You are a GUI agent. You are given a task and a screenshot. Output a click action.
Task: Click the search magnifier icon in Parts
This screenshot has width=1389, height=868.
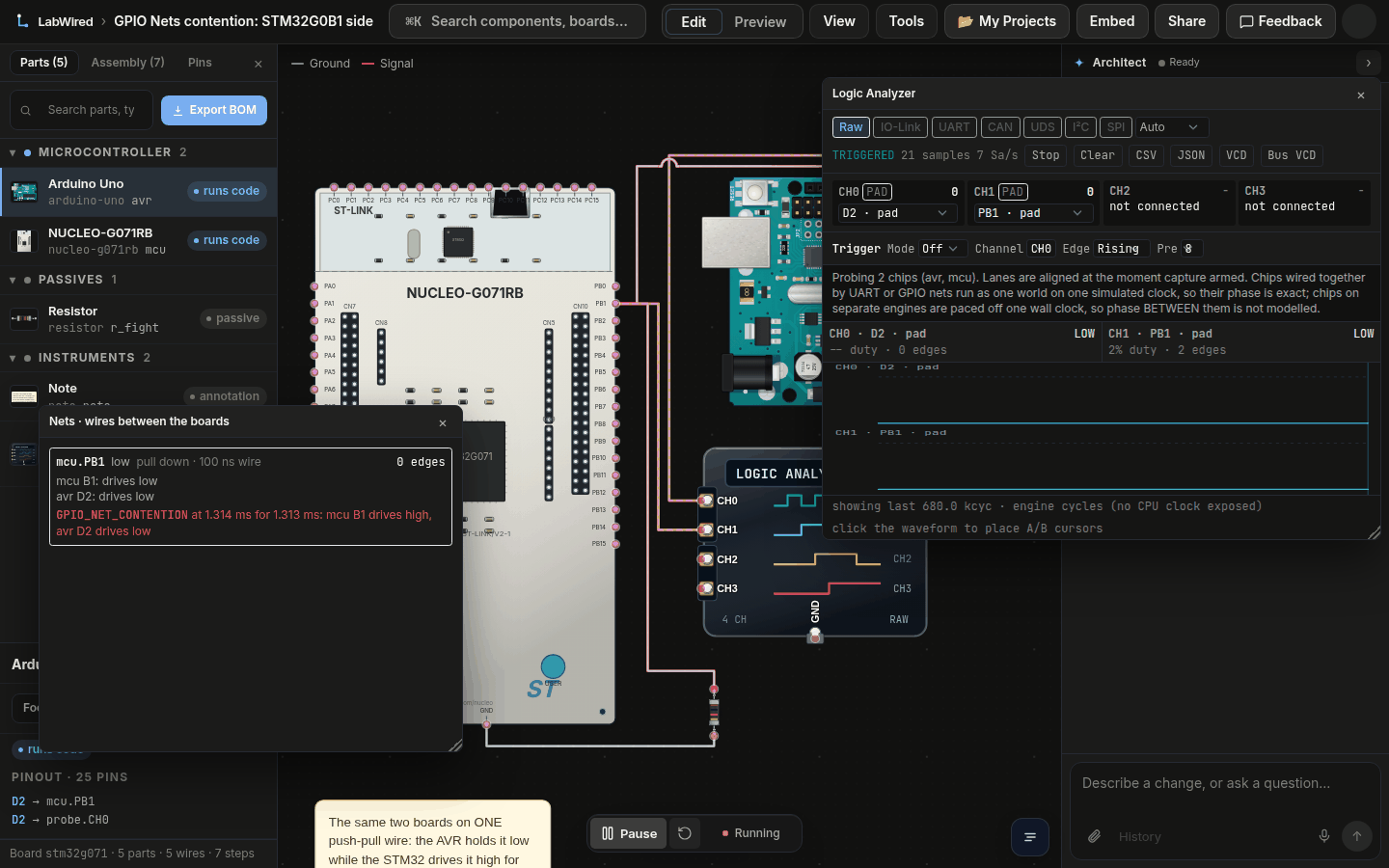(x=26, y=110)
